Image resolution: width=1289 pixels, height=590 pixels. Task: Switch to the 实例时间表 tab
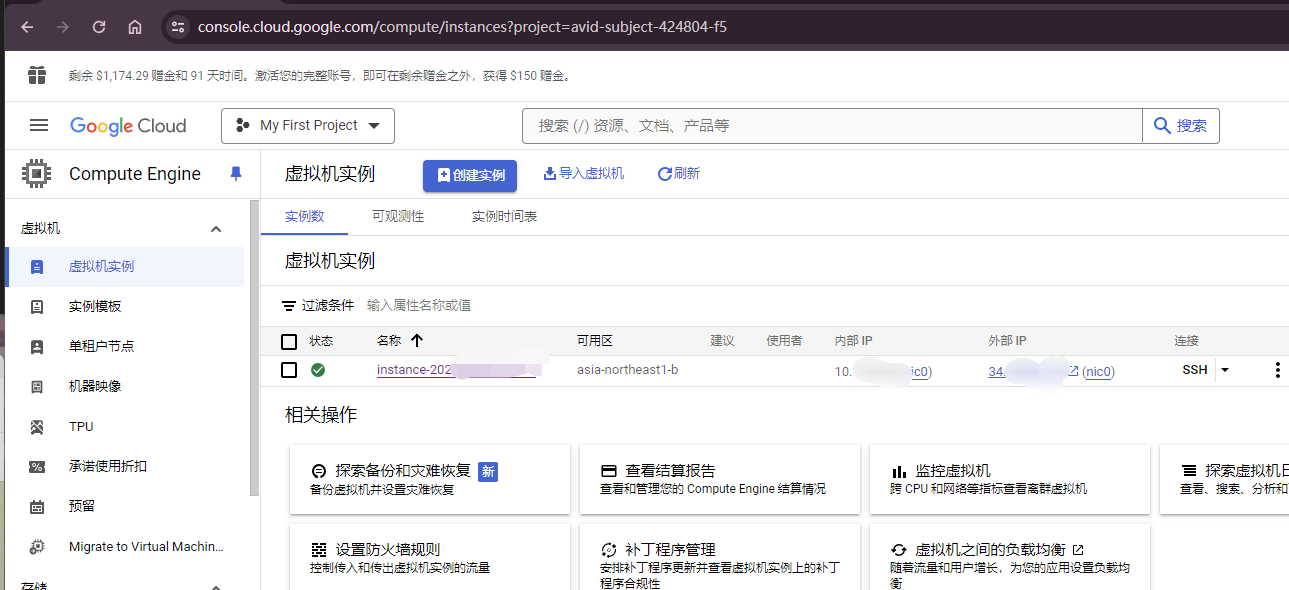point(505,216)
